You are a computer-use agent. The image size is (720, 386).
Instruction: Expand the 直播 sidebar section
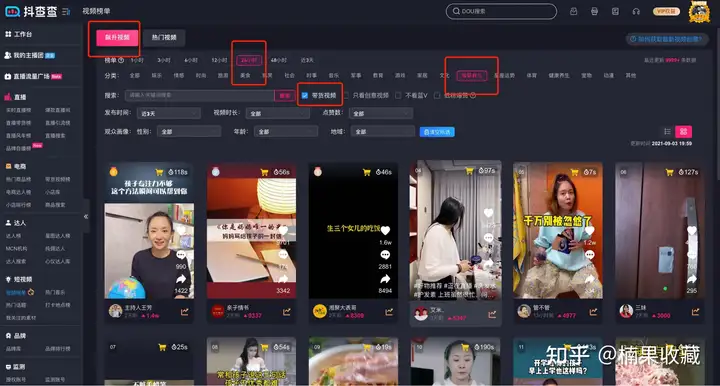pyautogui.click(x=16, y=97)
